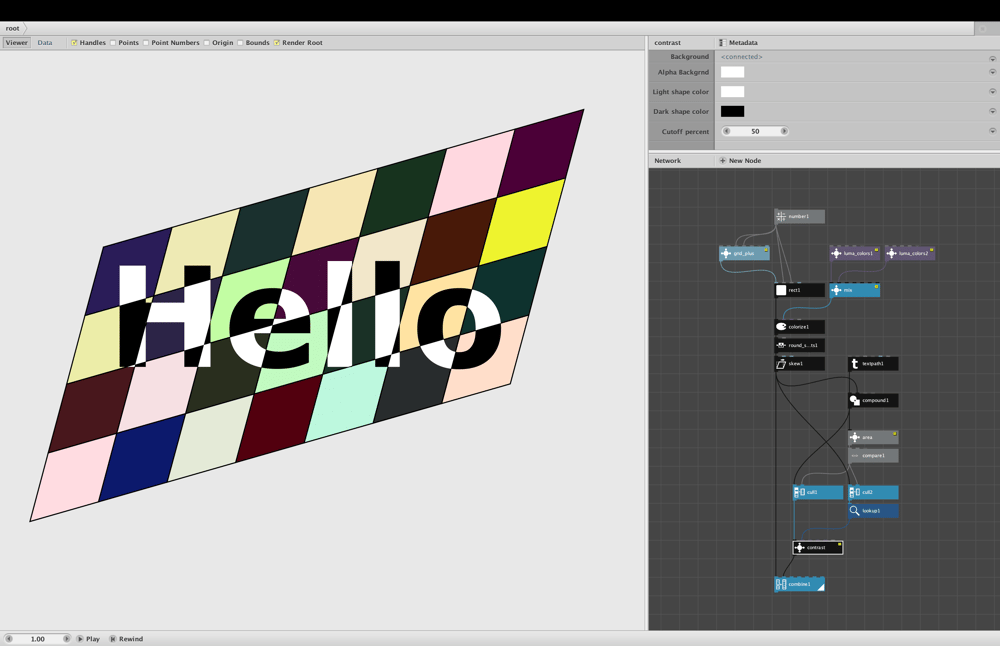Image resolution: width=1000 pixels, height=646 pixels.
Task: Decrease the Cutoff percent with the left arrow
Action: (x=726, y=131)
